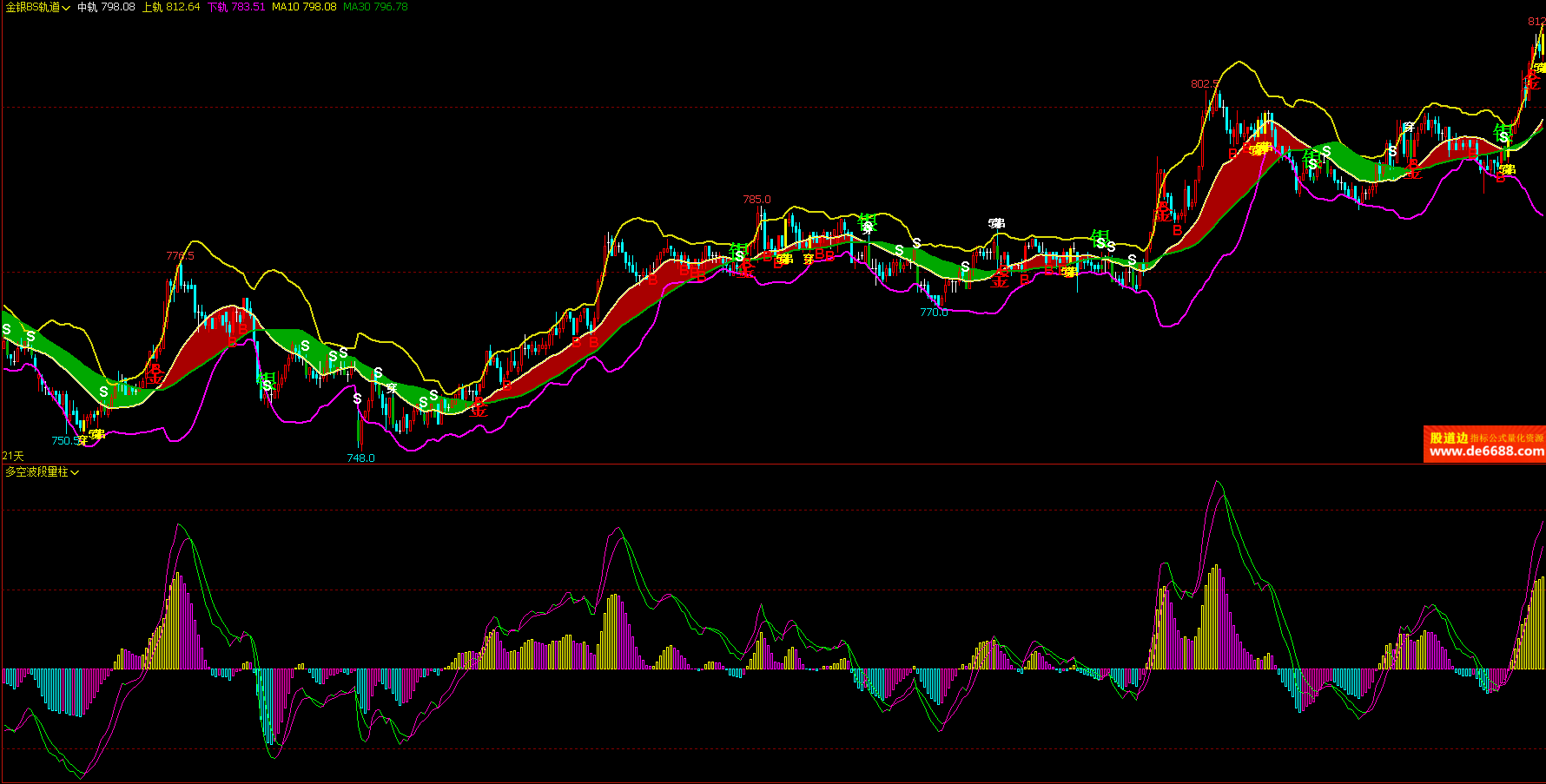
Task: Select the green MA30 796.78 legend item
Action: tap(375, 7)
